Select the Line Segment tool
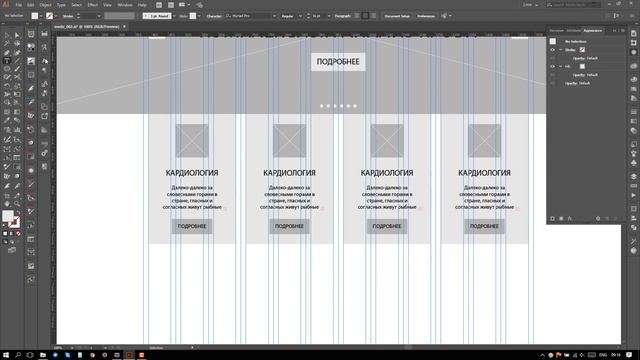 [17, 61]
